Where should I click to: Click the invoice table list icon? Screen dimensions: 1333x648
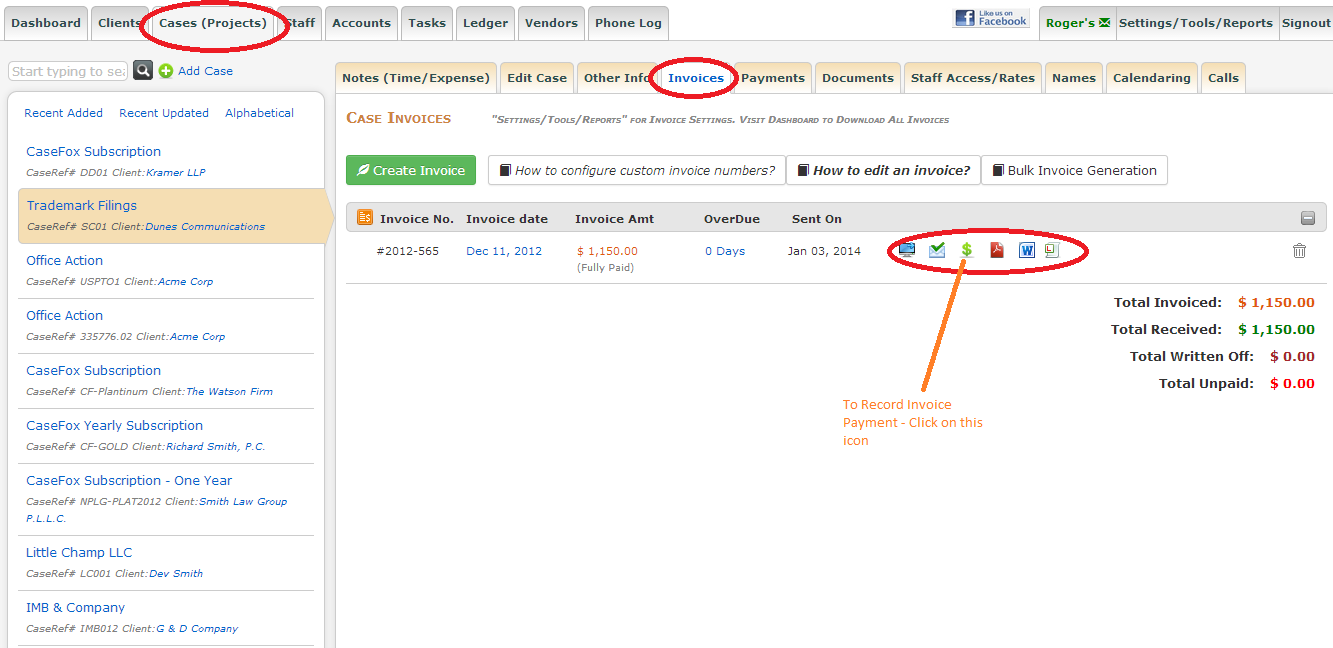[365, 218]
